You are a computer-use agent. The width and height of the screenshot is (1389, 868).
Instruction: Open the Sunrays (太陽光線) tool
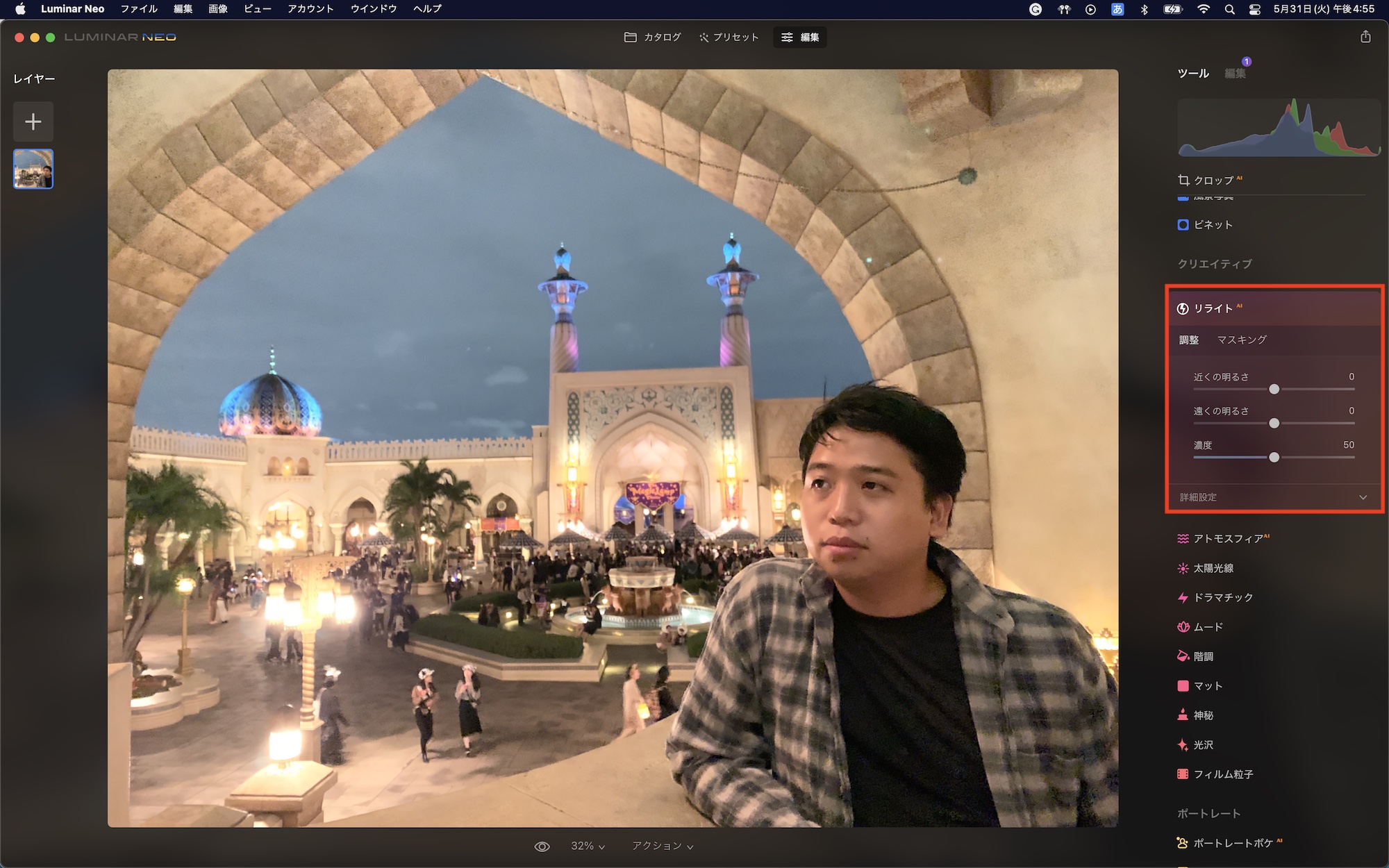pyautogui.click(x=1213, y=568)
